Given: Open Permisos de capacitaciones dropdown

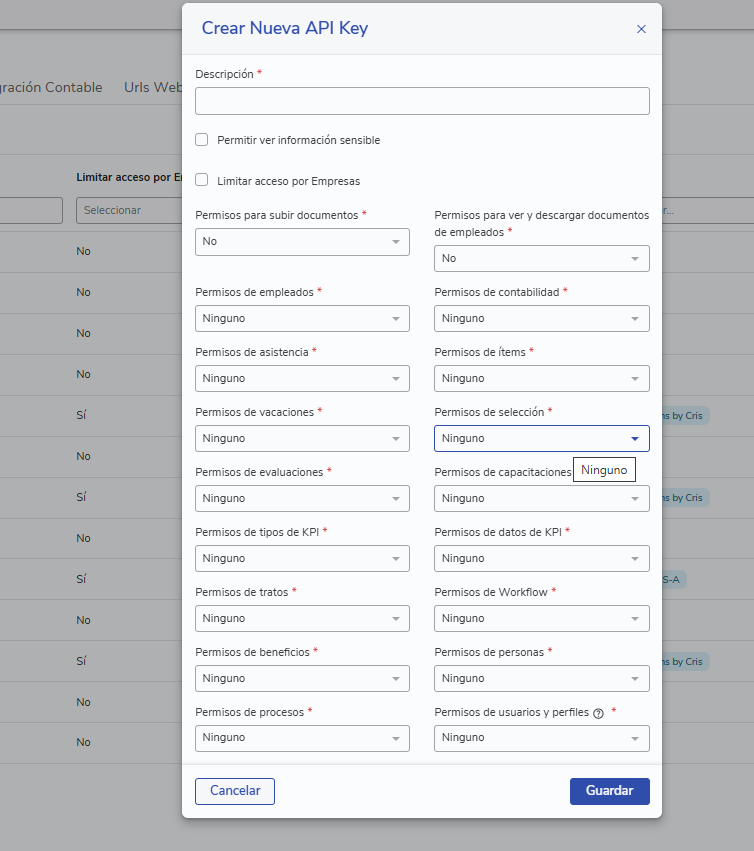Looking at the screenshot, I should [542, 498].
